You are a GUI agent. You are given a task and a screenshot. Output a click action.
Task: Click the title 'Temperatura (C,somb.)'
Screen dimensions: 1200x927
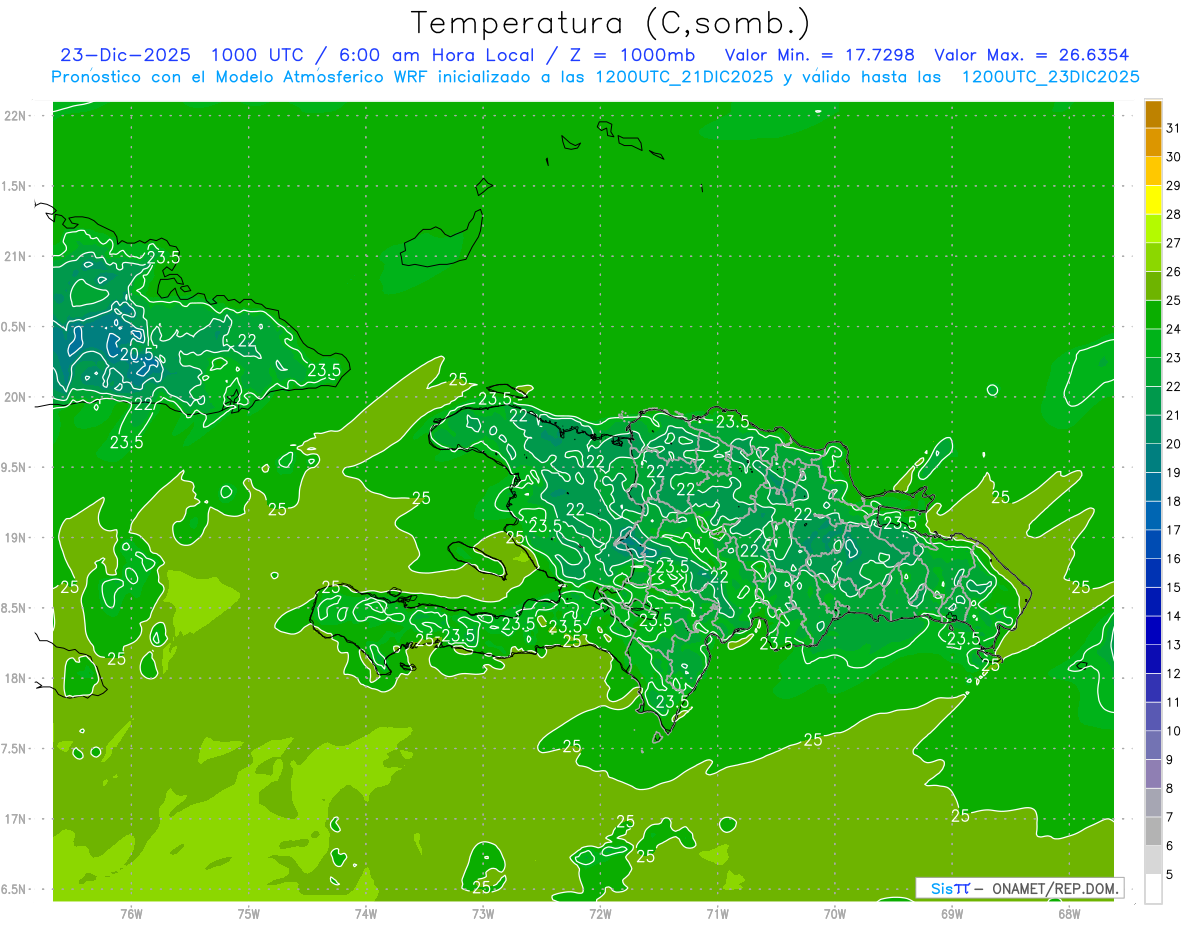point(610,23)
